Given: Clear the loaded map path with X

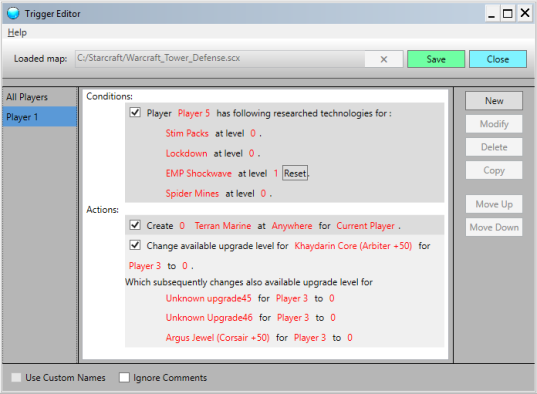Looking at the screenshot, I should (384, 59).
